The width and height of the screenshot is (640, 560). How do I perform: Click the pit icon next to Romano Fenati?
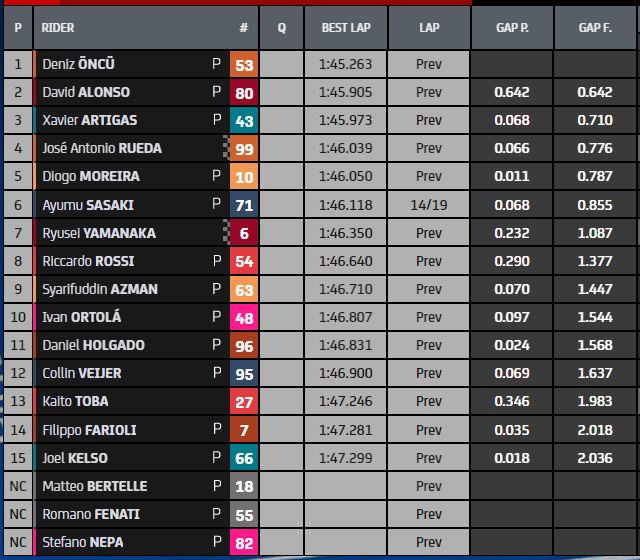tap(217, 514)
